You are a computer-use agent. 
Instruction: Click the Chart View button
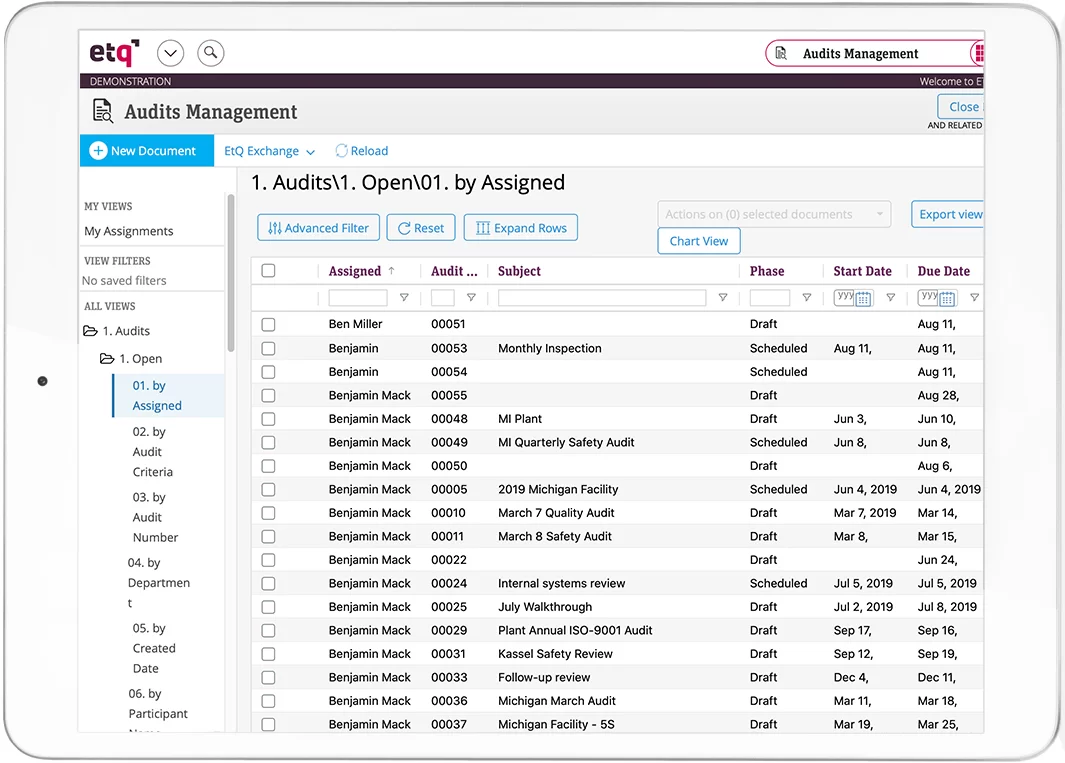tap(699, 241)
